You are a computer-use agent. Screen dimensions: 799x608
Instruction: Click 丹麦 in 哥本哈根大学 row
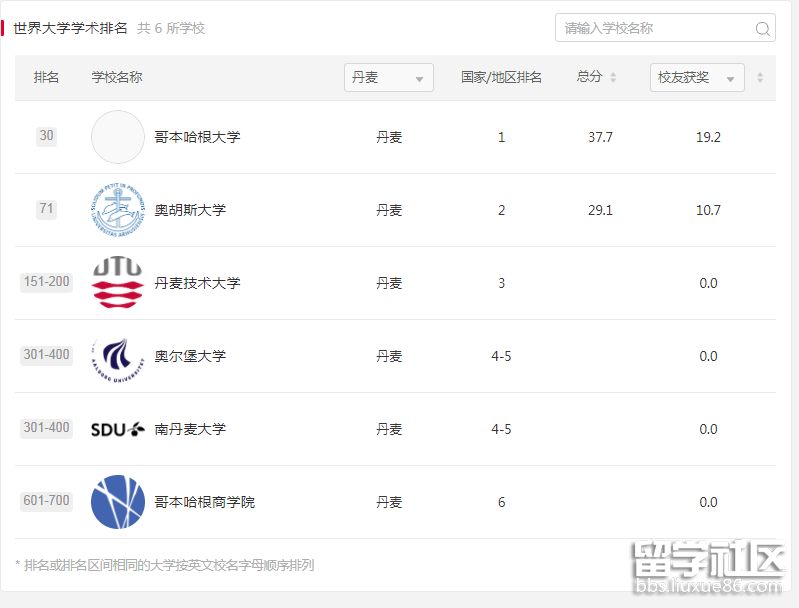389,137
